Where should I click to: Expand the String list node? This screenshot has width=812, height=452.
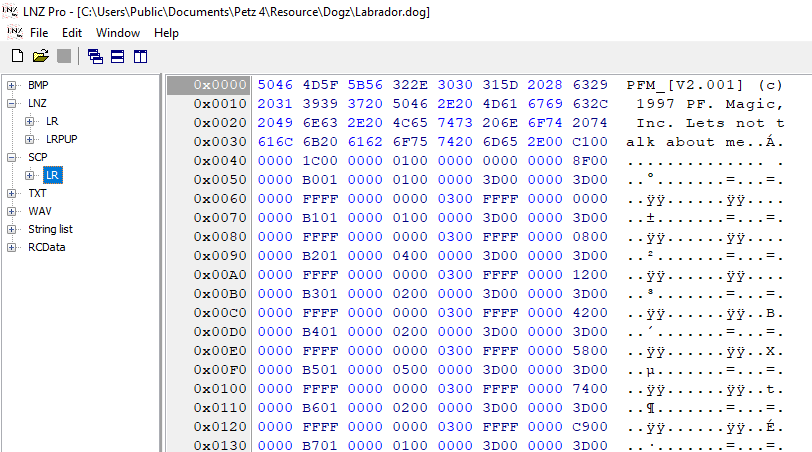12,229
